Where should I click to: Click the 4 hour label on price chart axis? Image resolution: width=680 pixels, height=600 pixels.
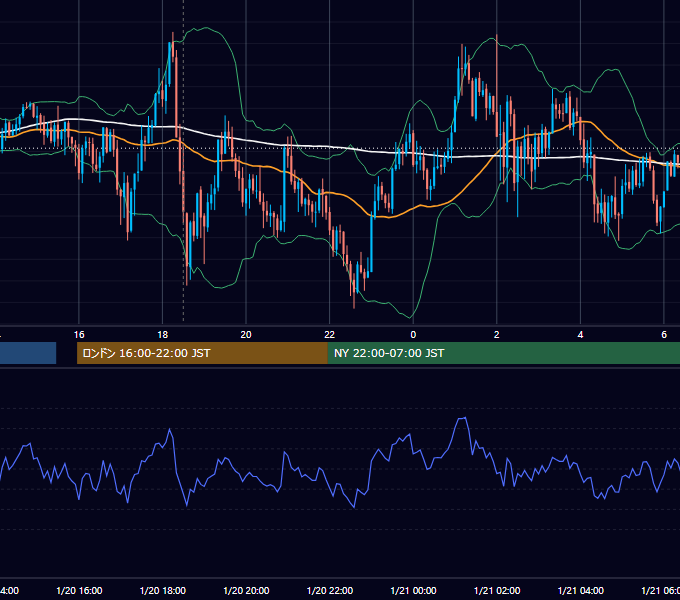[x=580, y=335]
